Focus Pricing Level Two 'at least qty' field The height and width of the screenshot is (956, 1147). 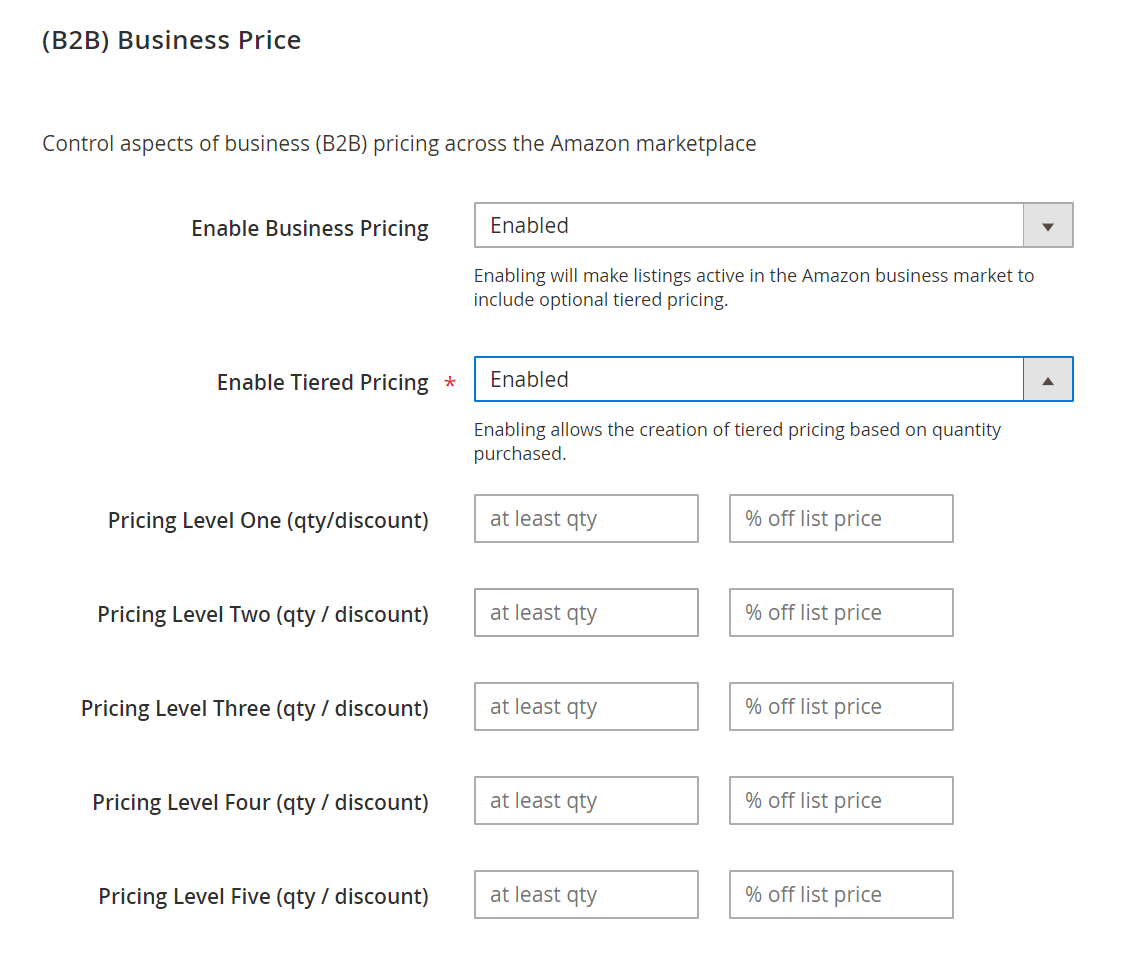click(x=586, y=612)
